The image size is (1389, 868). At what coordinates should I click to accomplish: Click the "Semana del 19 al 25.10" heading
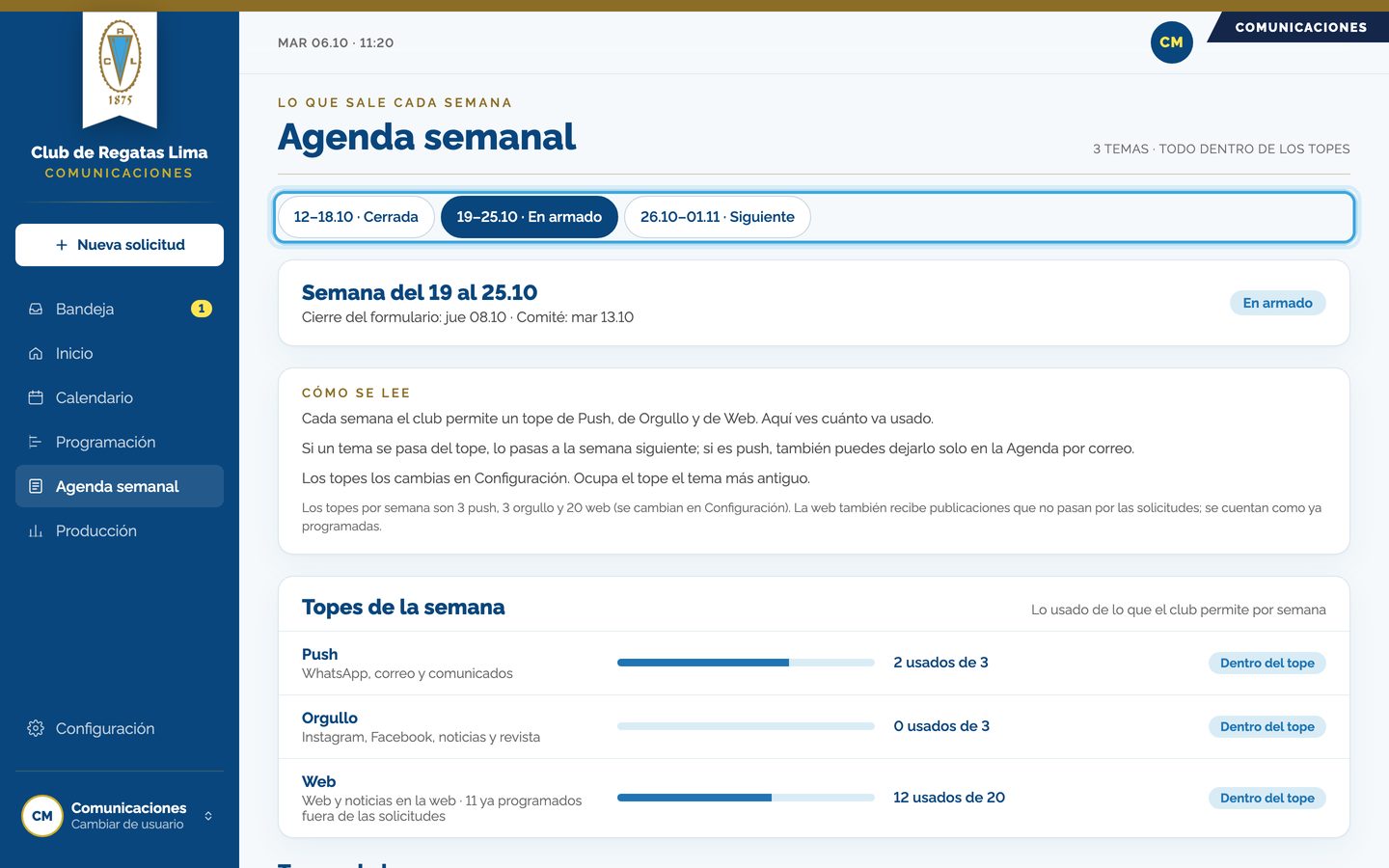(x=420, y=292)
